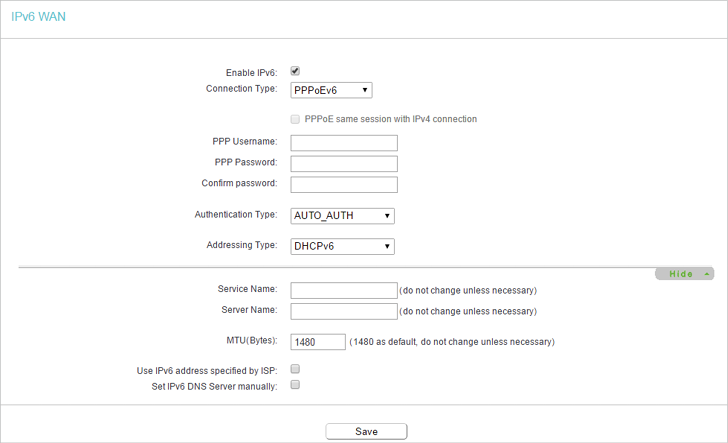Click the arrow on PPPoEv6 selector
Screen dimensions: 728x443
365,90
